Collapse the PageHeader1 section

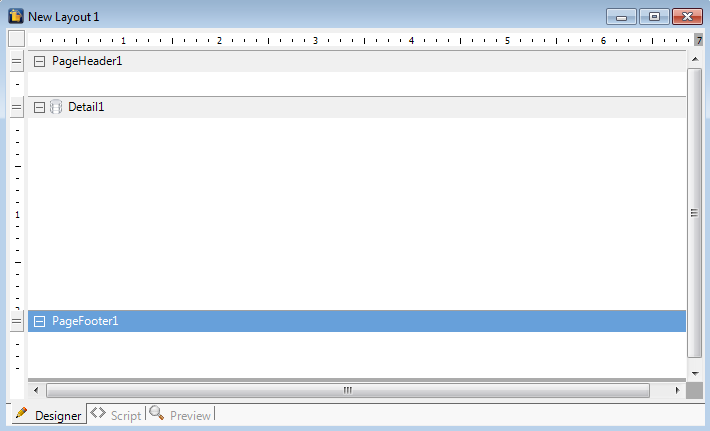coord(39,61)
